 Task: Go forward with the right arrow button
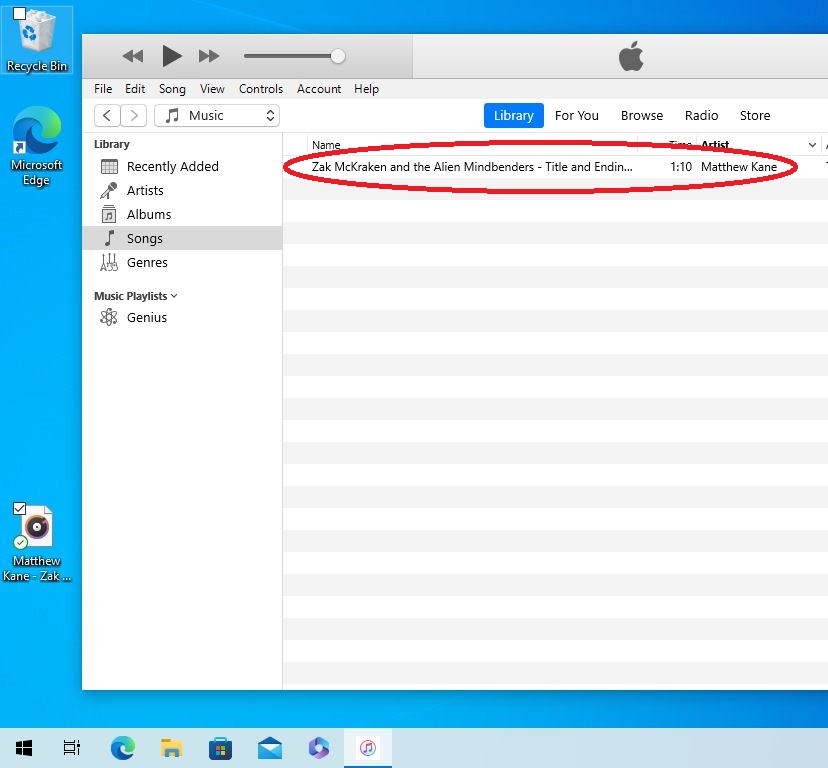coord(134,116)
